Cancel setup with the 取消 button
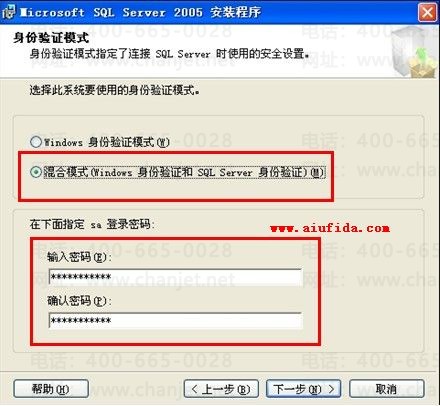440x406 pixels. [x=386, y=389]
